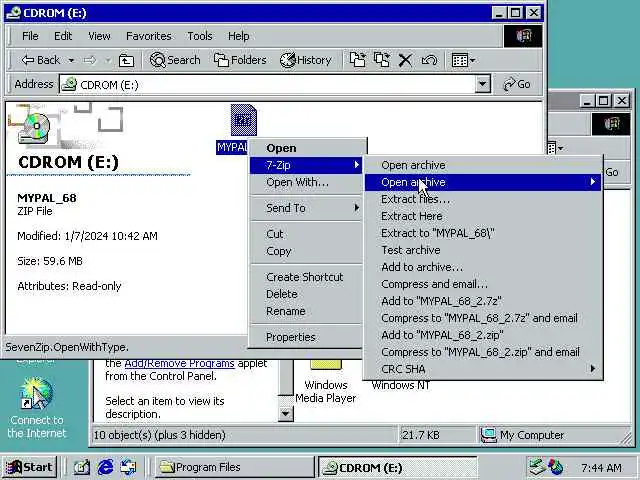The image size is (640, 480).
Task: Expand the CRC SHA submenu
Action: pyautogui.click(x=483, y=369)
